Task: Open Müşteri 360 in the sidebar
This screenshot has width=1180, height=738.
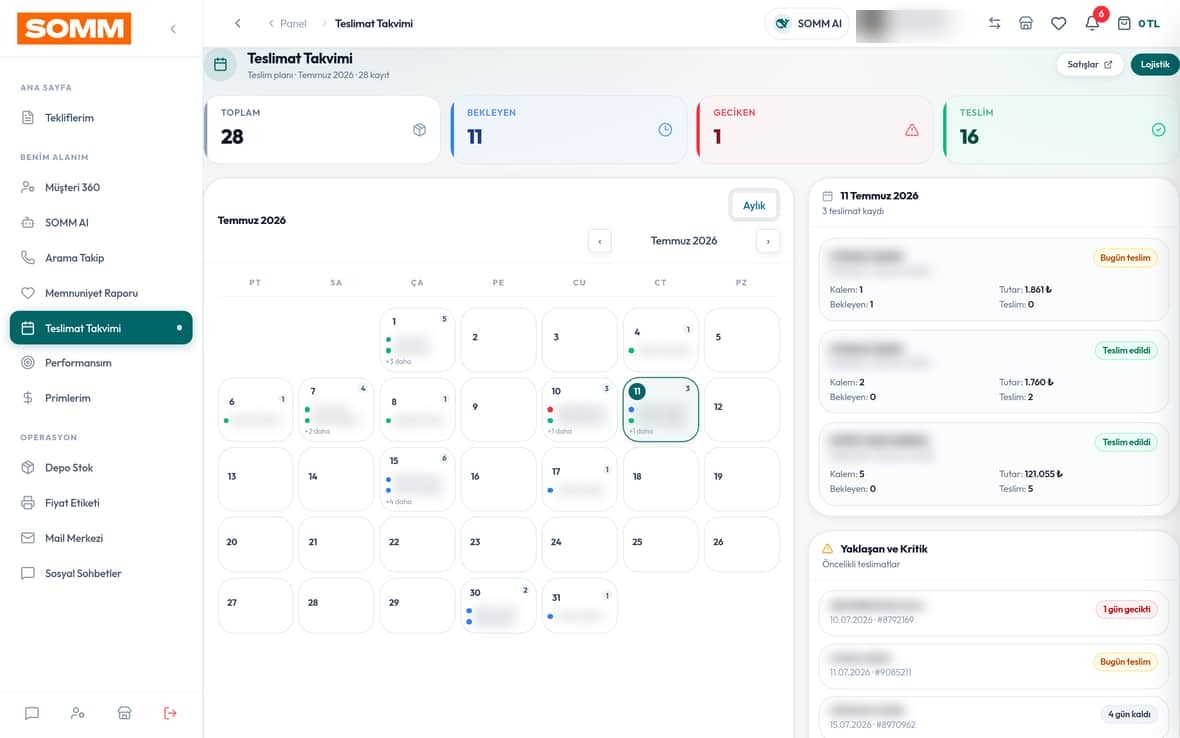Action: coord(101,187)
